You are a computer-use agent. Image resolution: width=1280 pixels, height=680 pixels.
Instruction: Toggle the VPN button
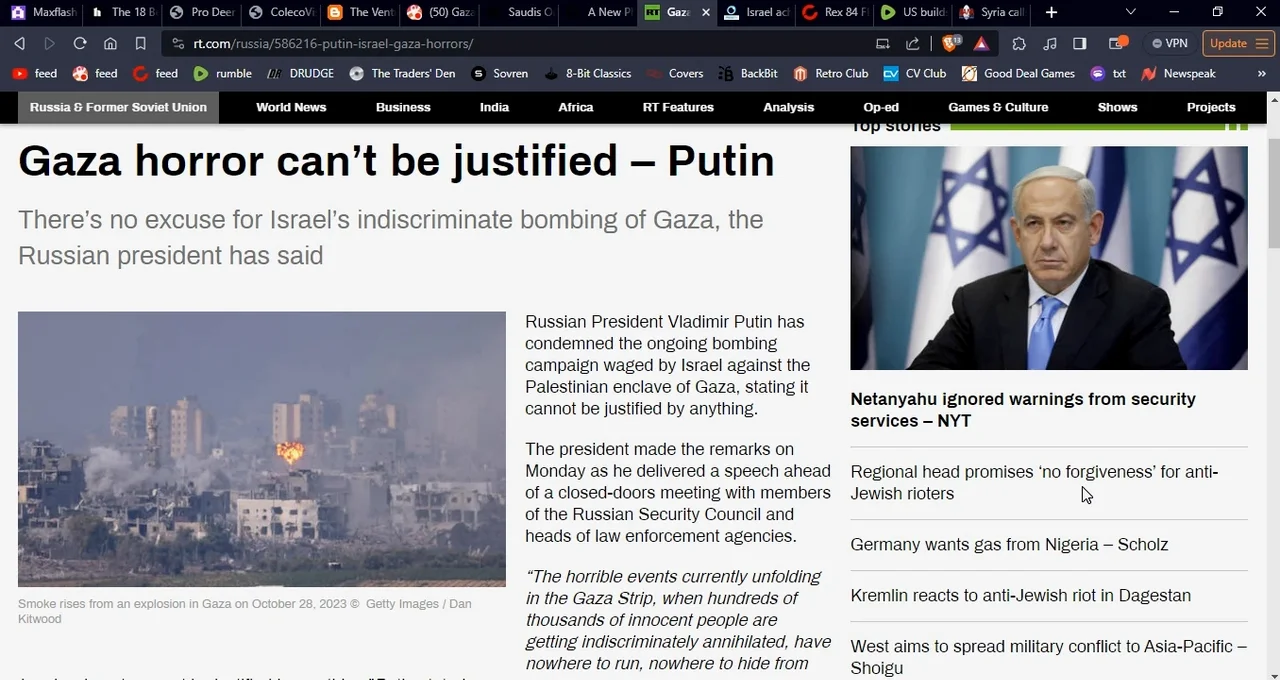pos(1169,43)
